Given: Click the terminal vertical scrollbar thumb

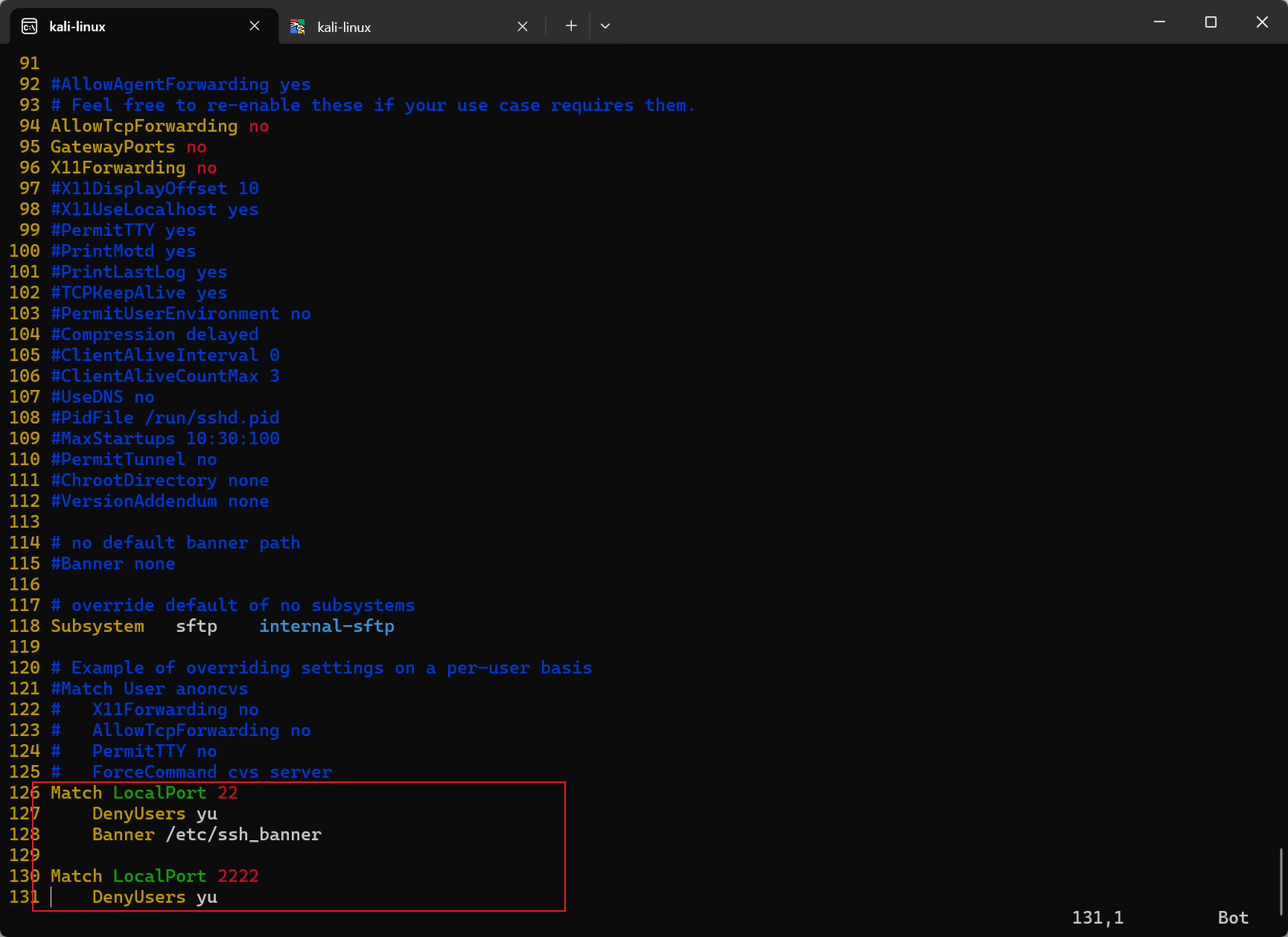Looking at the screenshot, I should coord(1281,883).
